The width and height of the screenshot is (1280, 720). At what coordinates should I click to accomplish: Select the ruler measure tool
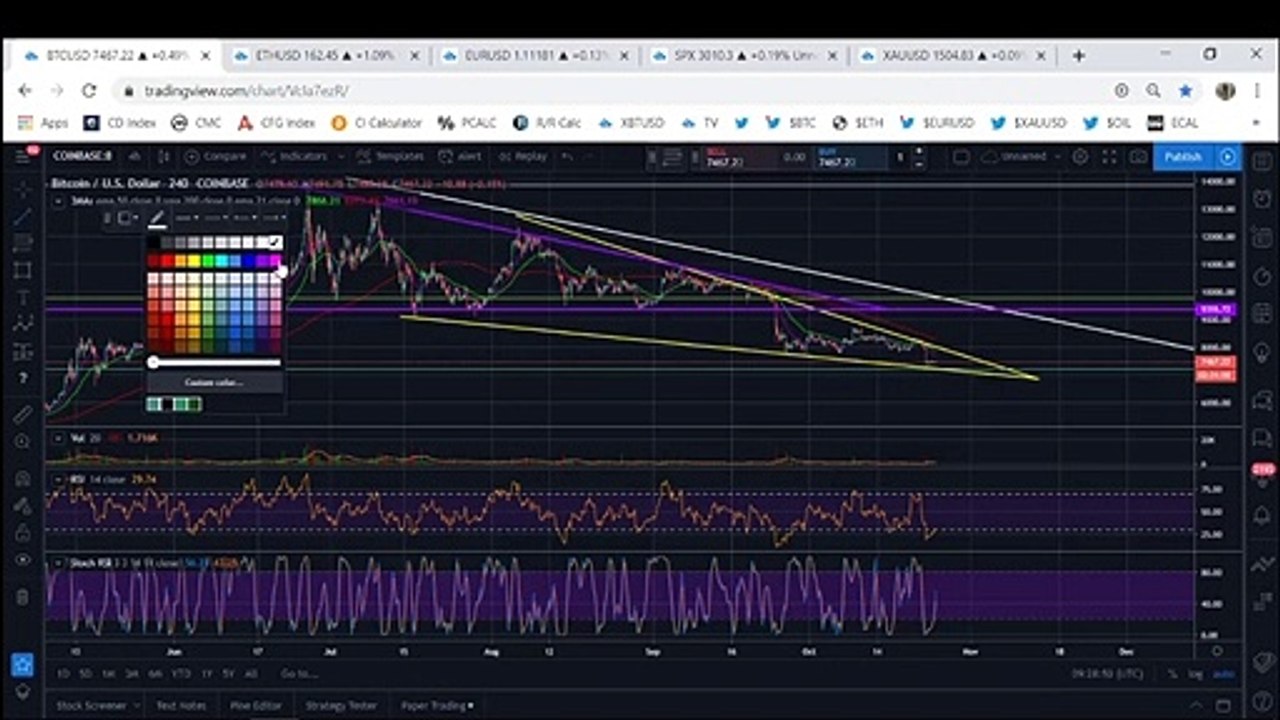click(x=22, y=414)
